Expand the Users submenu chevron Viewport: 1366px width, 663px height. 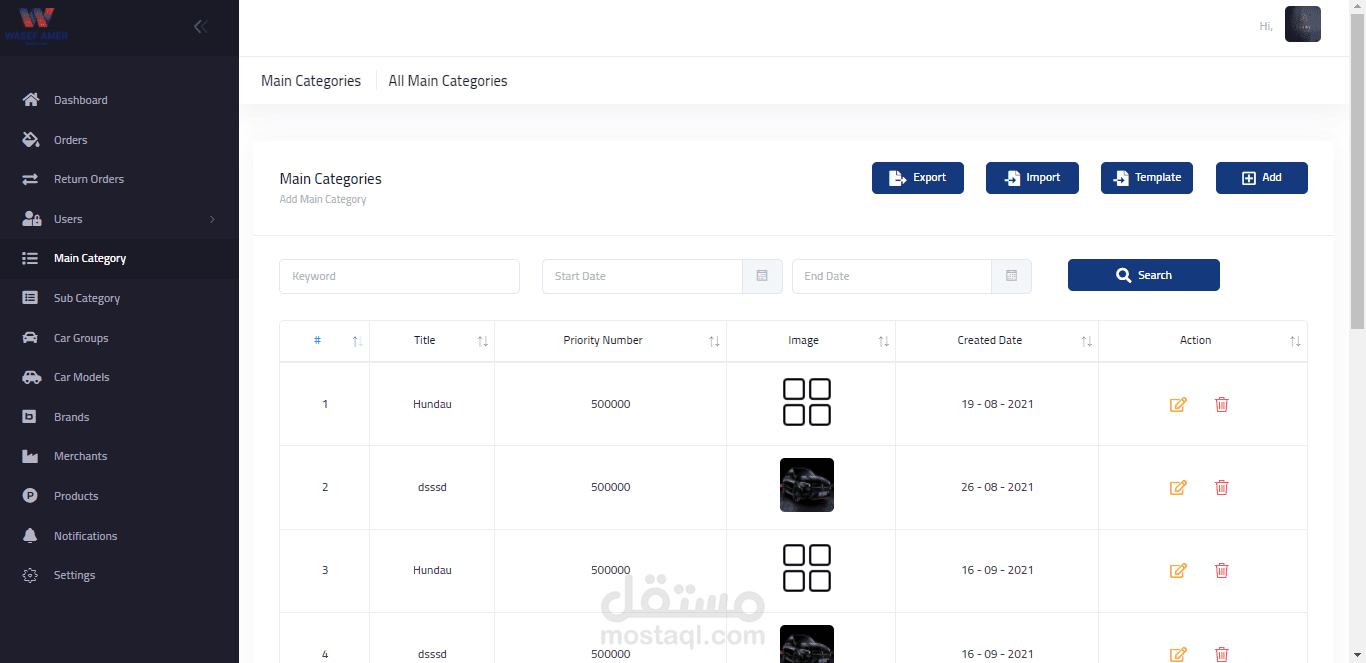[x=212, y=219]
